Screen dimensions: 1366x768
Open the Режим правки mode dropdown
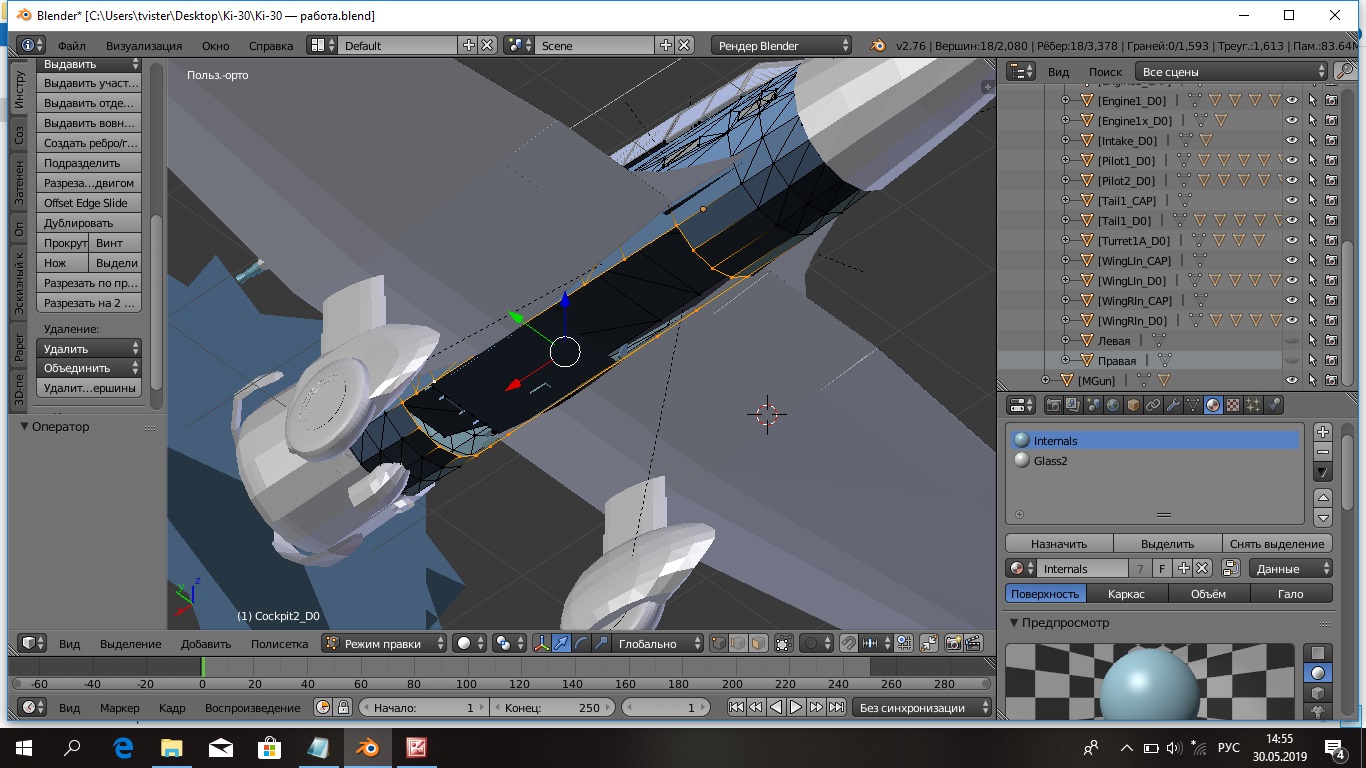(385, 644)
